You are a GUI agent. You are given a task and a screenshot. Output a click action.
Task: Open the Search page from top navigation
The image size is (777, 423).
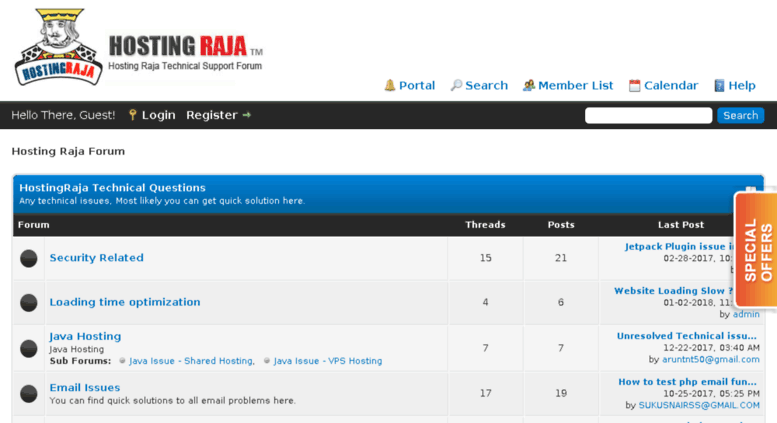(x=486, y=86)
